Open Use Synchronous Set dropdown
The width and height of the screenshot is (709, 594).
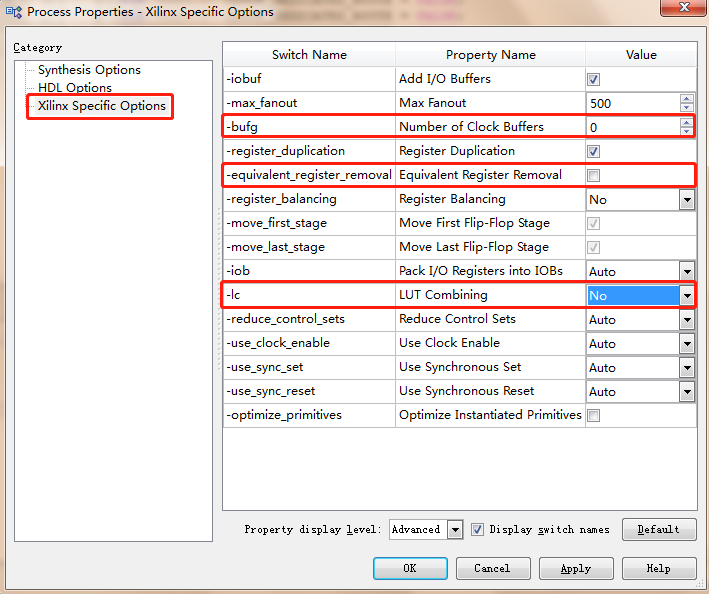click(x=687, y=368)
